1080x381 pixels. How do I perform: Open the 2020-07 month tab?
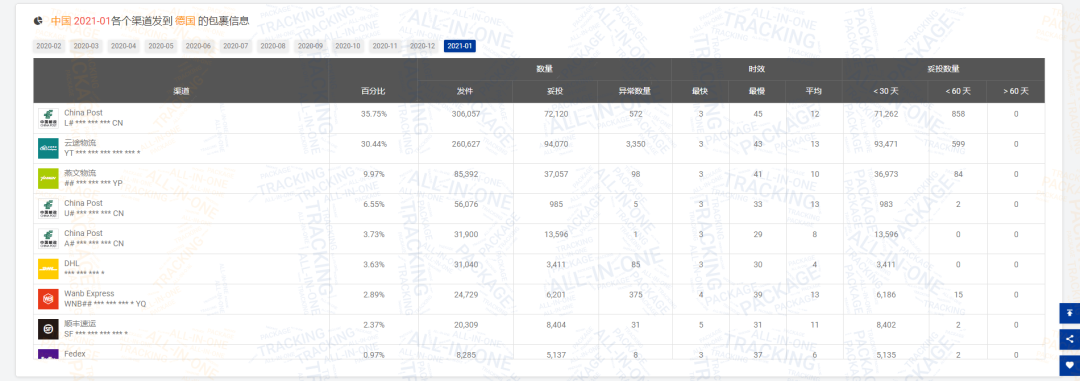point(236,46)
